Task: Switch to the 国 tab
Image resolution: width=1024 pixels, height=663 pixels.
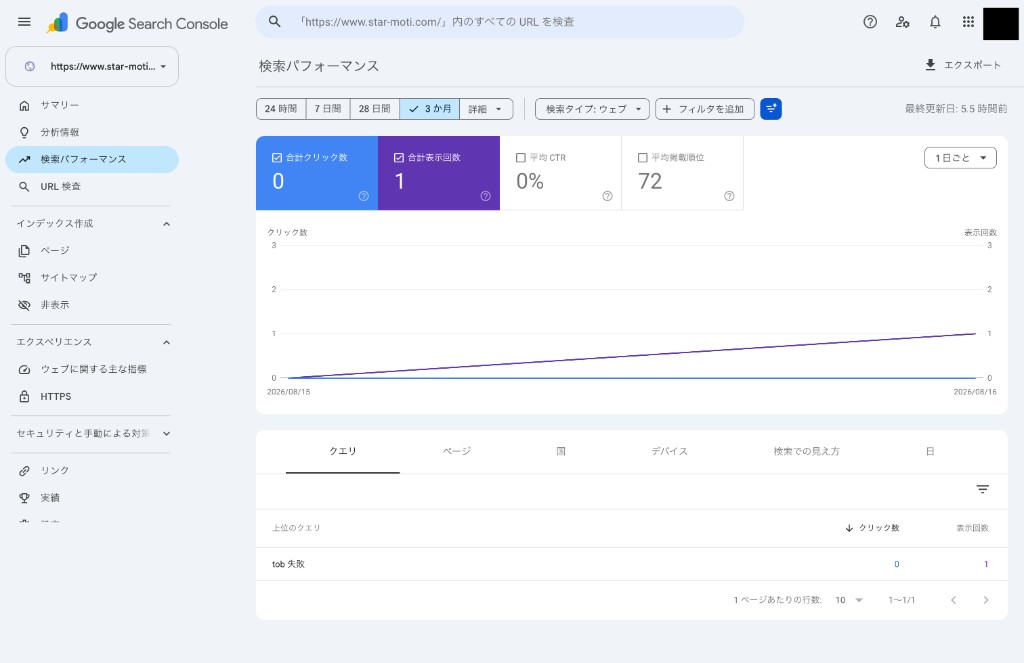Action: (561, 451)
